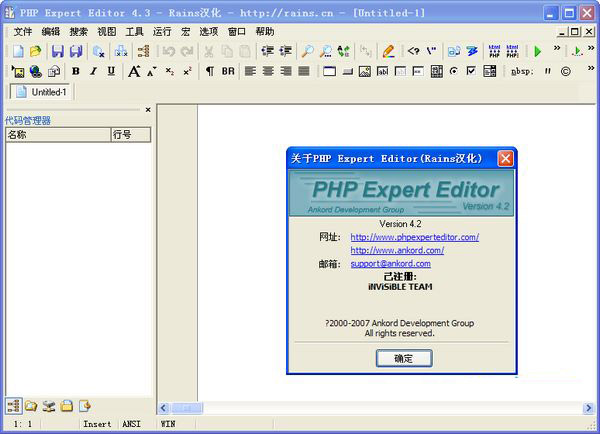Insert PHP tag with the <? icon

pyautogui.click(x=413, y=51)
